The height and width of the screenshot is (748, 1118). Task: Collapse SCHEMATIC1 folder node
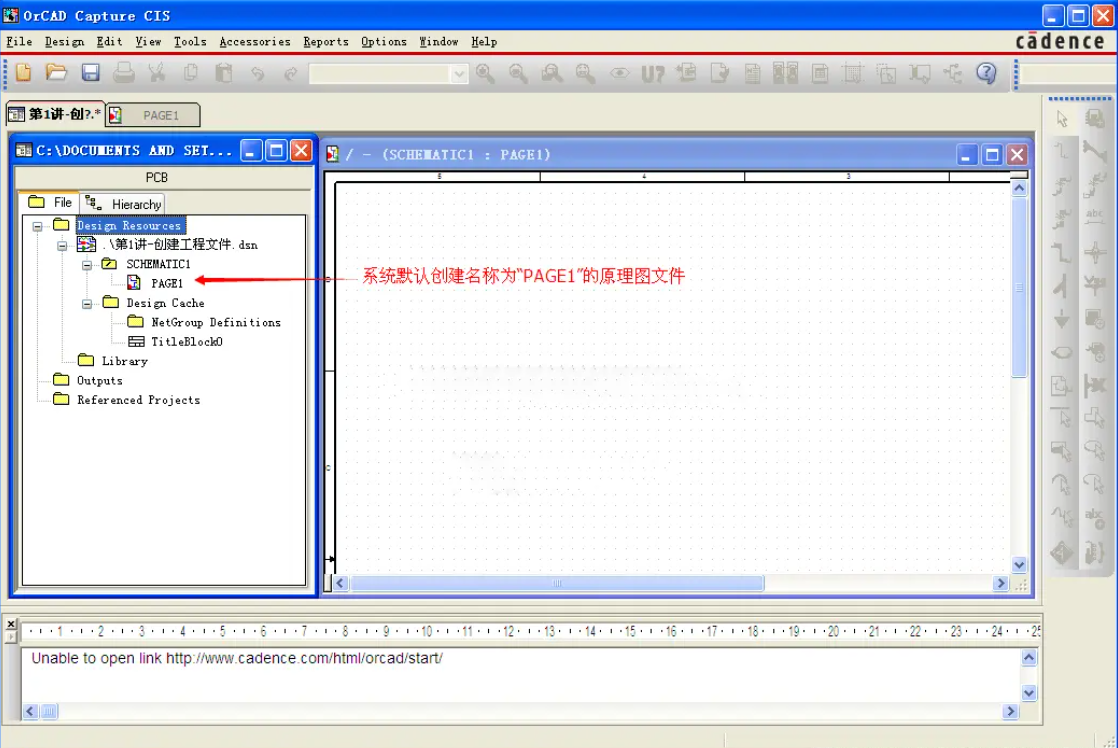point(87,265)
